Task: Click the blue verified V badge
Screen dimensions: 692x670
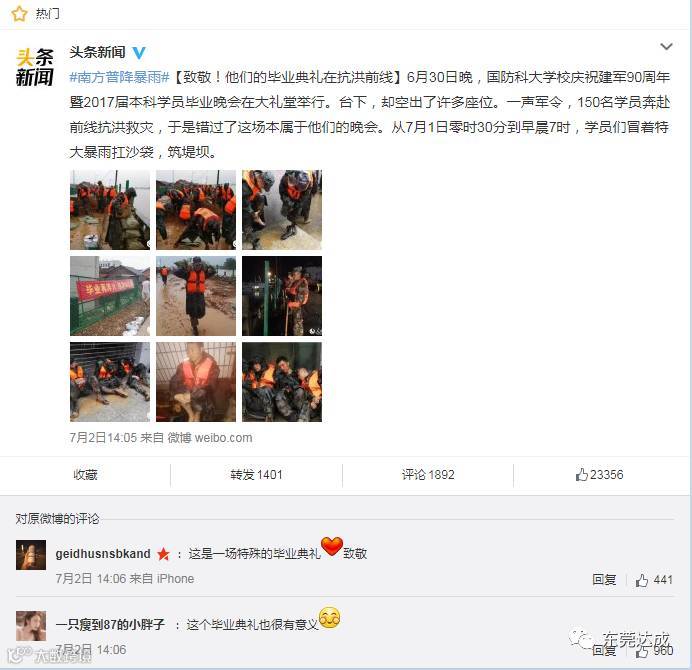Action: click(x=139, y=53)
